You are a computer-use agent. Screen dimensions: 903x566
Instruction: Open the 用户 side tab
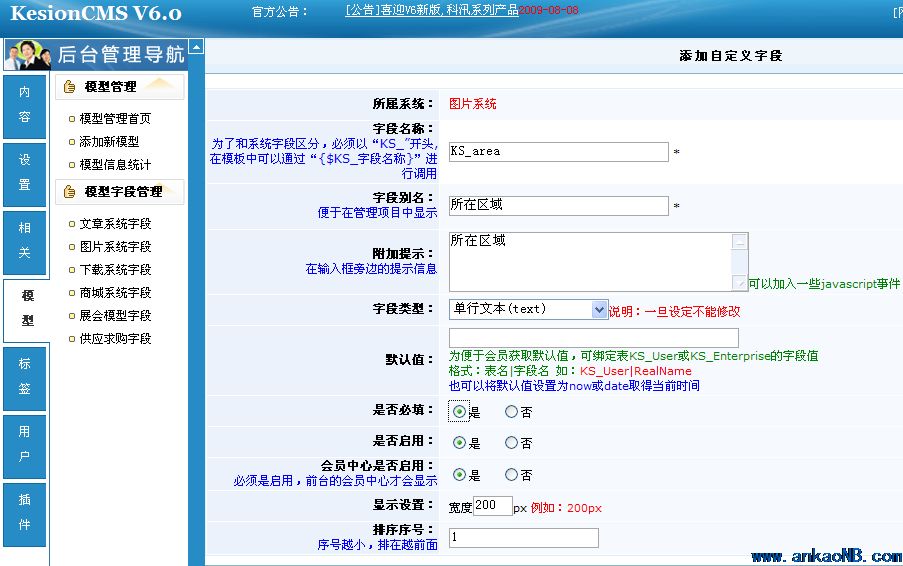[25, 445]
